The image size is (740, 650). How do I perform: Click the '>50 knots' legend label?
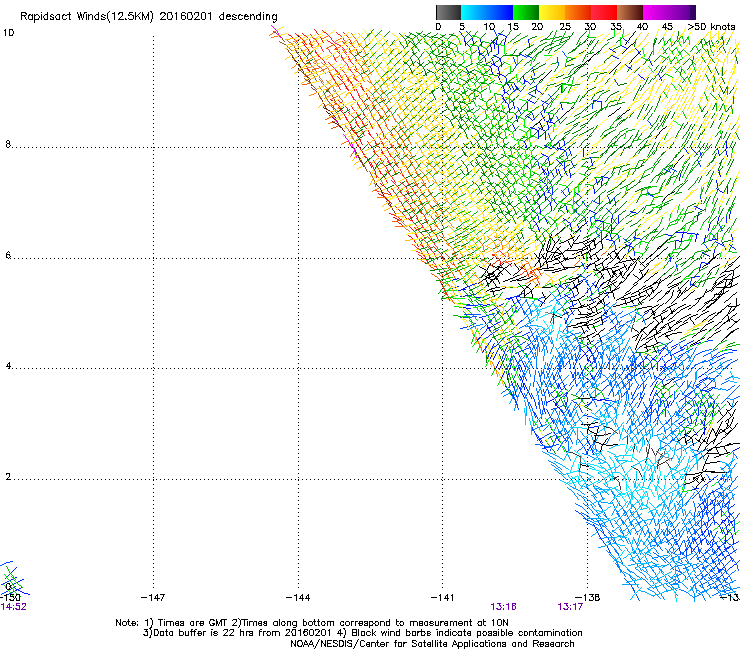(712, 27)
